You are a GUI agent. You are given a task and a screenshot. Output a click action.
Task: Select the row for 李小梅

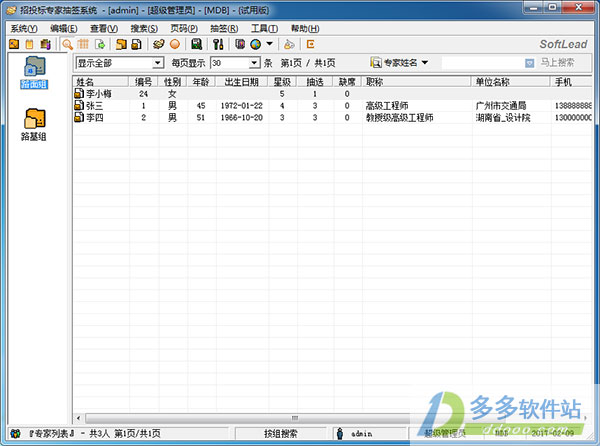point(333,93)
